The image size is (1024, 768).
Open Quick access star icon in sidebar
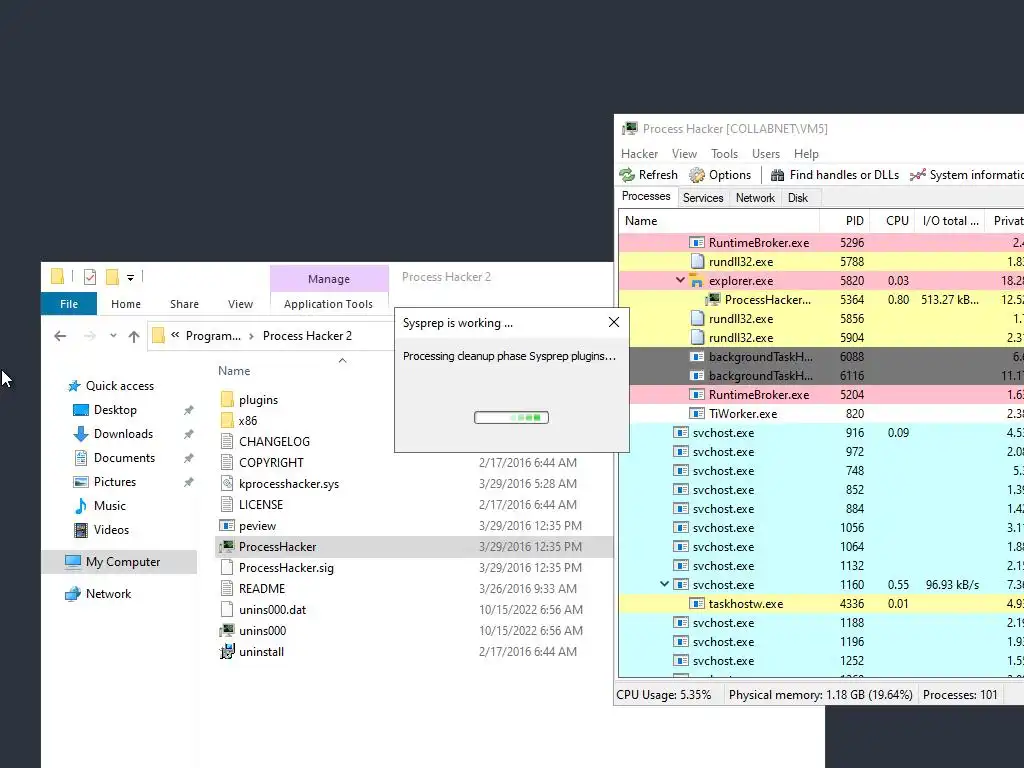coord(74,386)
